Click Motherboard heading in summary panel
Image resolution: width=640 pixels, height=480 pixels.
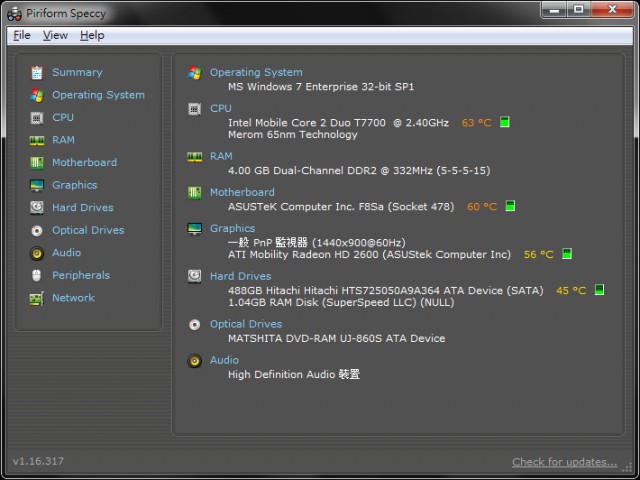point(242,192)
